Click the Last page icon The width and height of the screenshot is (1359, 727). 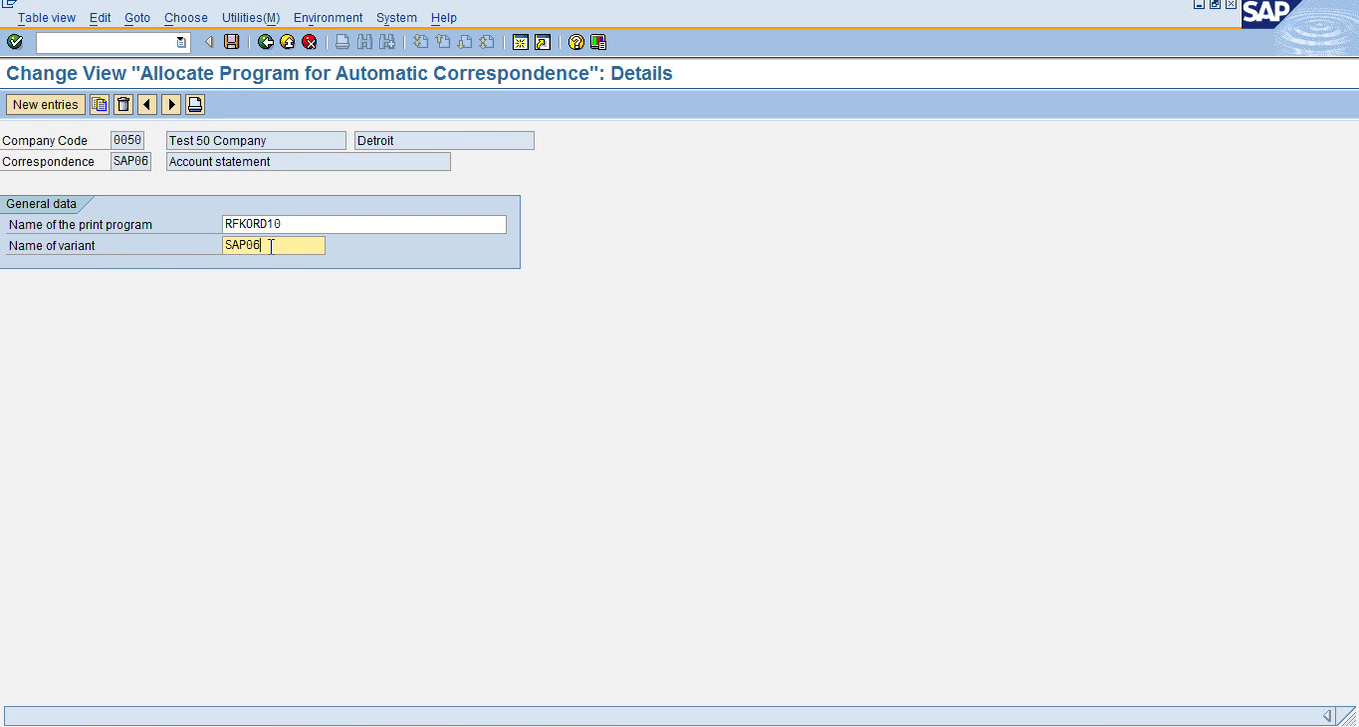(487, 42)
